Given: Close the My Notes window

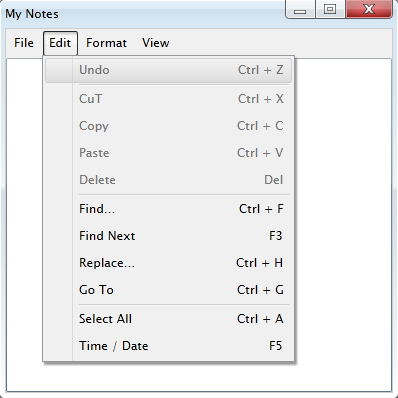Looking at the screenshot, I should 369,9.
